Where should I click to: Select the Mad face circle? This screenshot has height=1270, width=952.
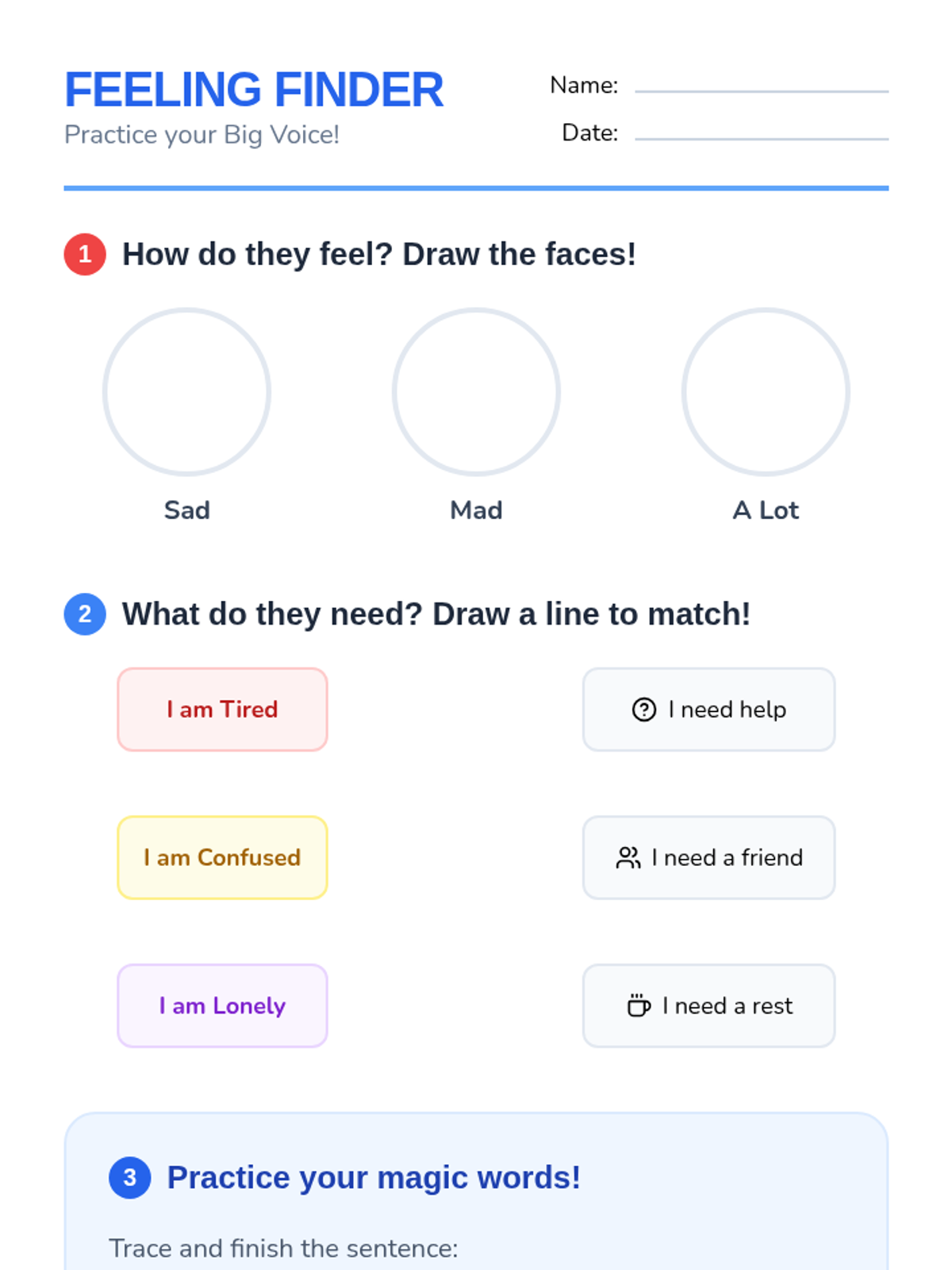pyautogui.click(x=476, y=392)
